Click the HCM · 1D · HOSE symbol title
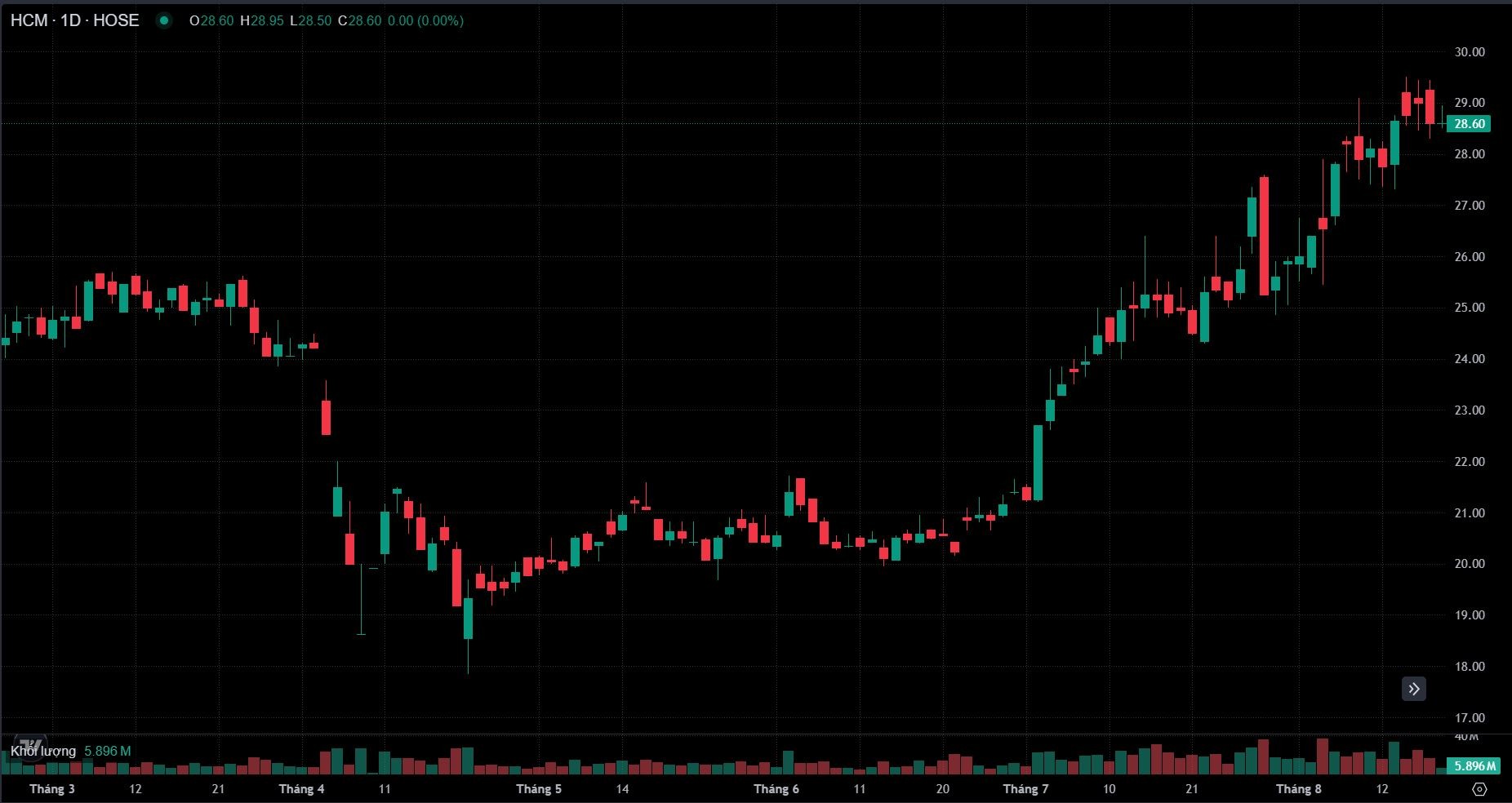 click(x=74, y=20)
